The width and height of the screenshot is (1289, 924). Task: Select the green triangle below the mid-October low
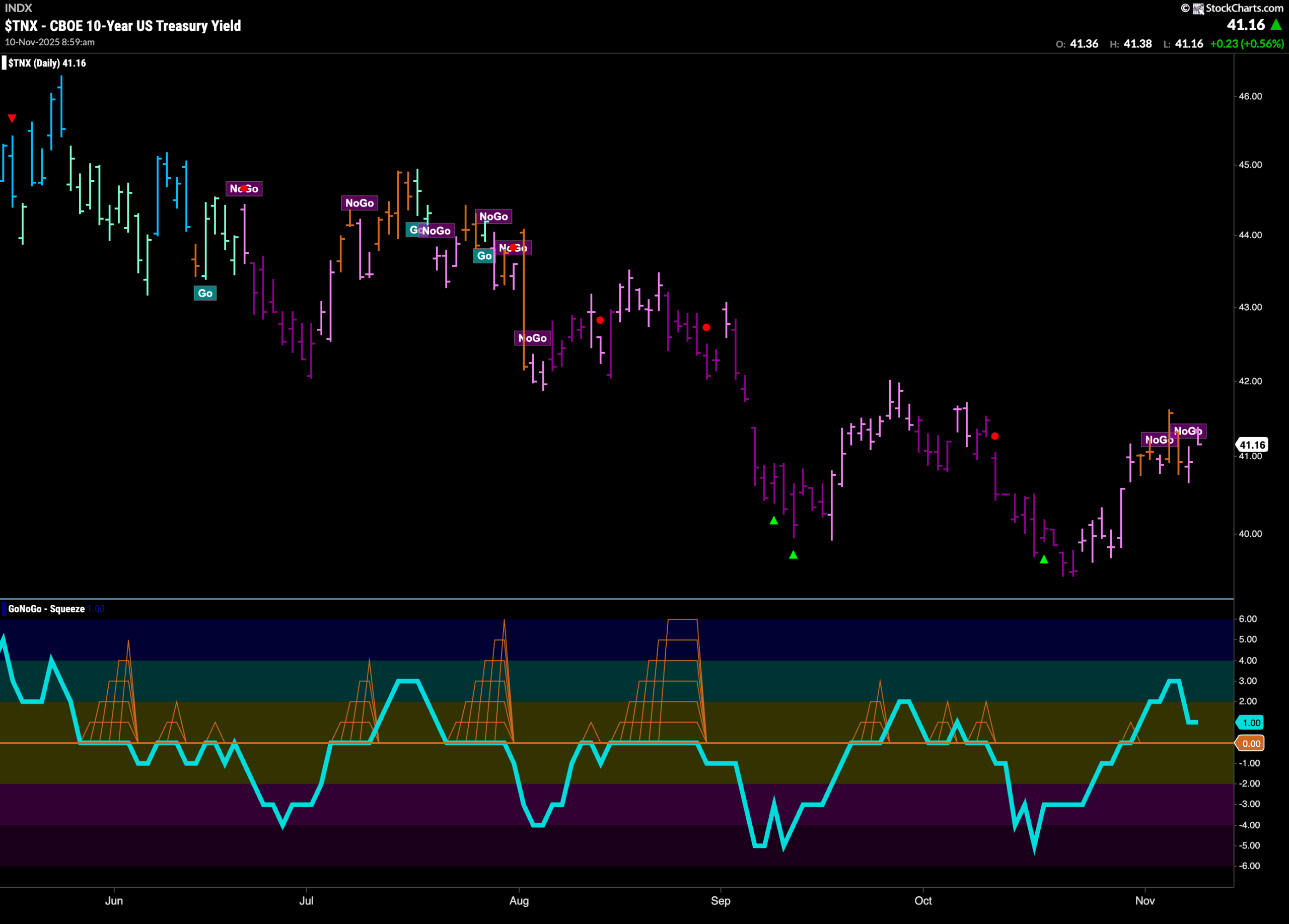(1044, 559)
